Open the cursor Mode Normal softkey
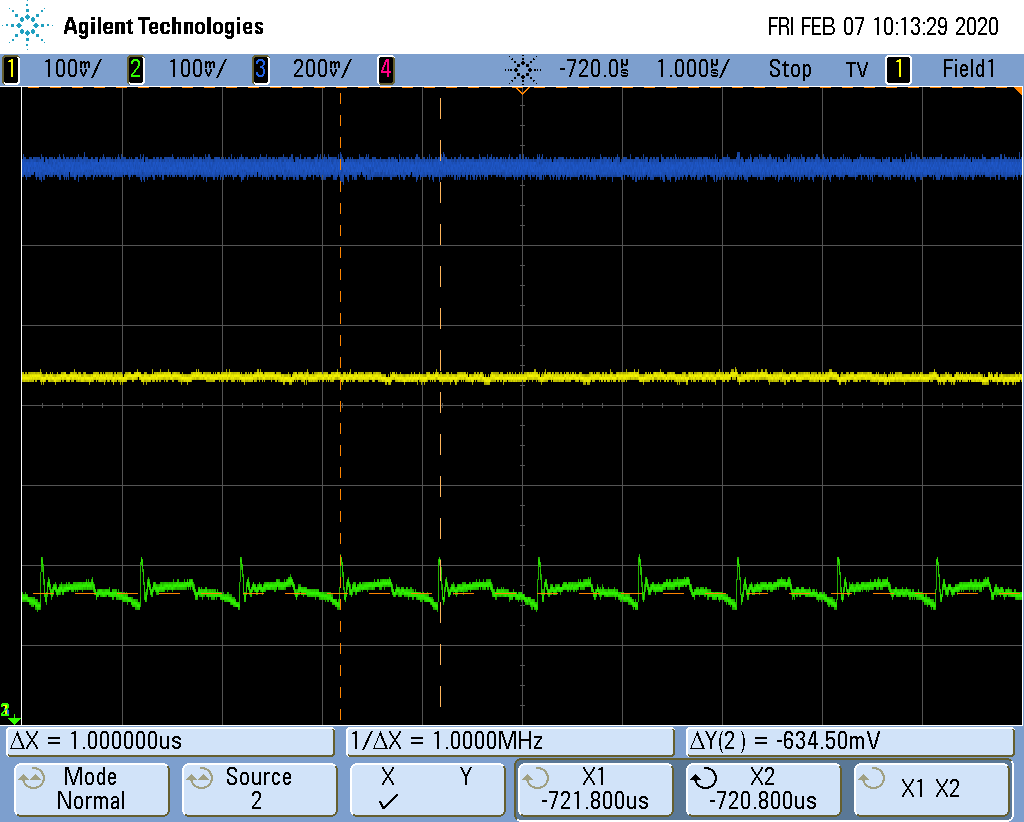1024x822 pixels. (x=91, y=789)
